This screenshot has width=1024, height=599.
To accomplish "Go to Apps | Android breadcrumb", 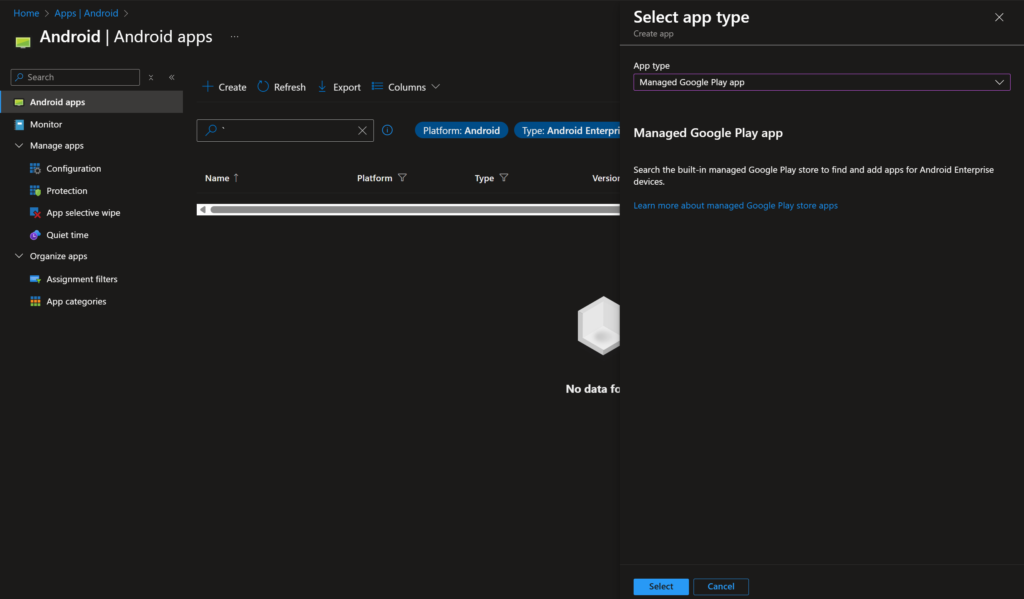I will pos(86,13).
